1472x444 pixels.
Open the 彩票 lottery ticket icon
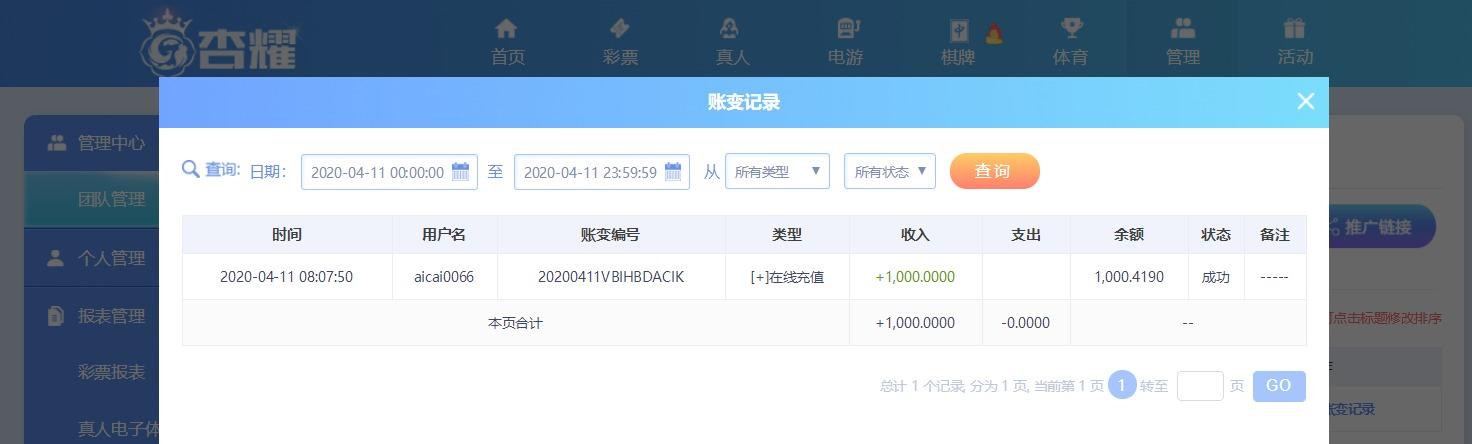(x=620, y=28)
